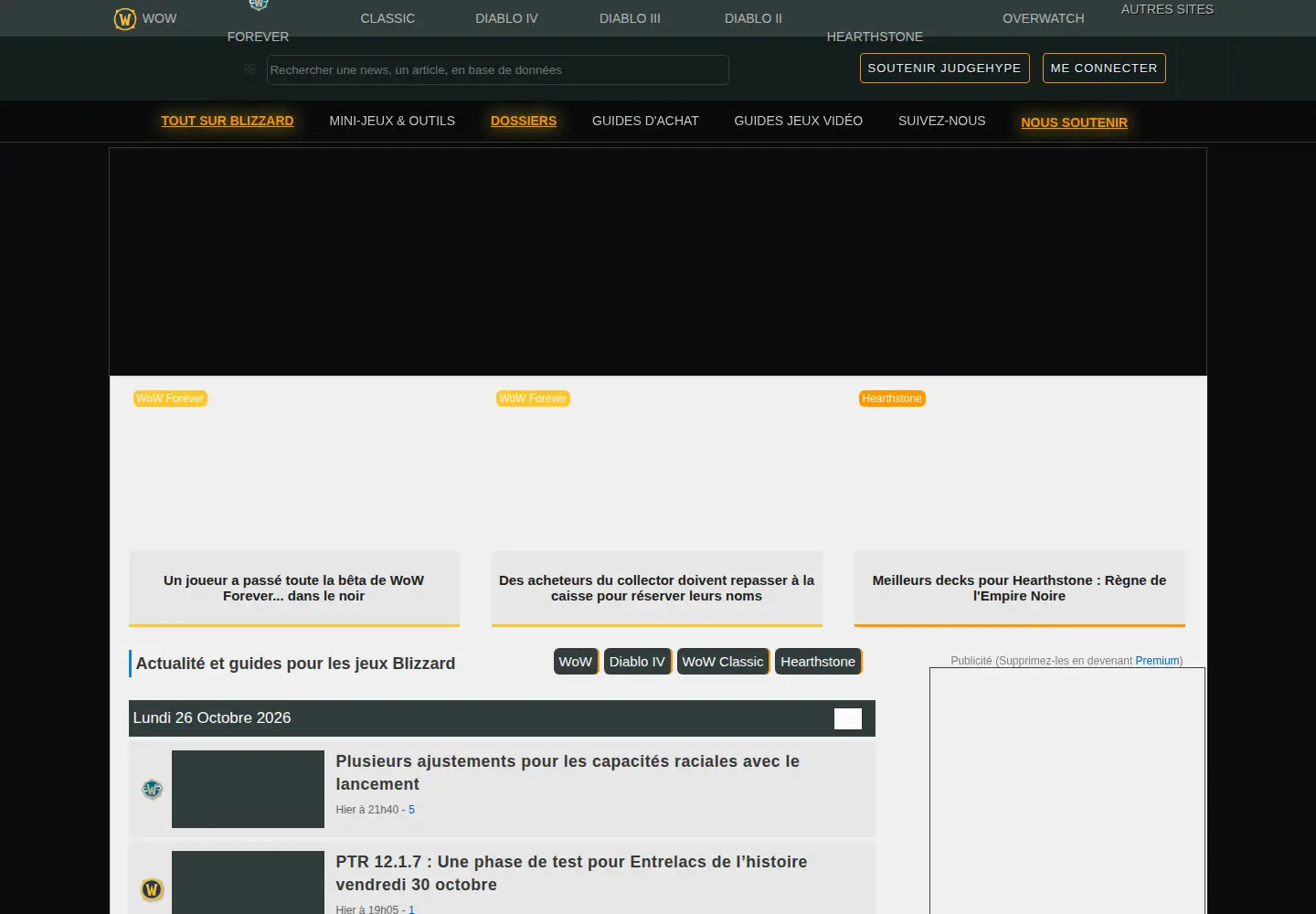This screenshot has width=1316, height=914.
Task: Open GUIDES JEUX VIDÉO menu
Action: (798, 121)
